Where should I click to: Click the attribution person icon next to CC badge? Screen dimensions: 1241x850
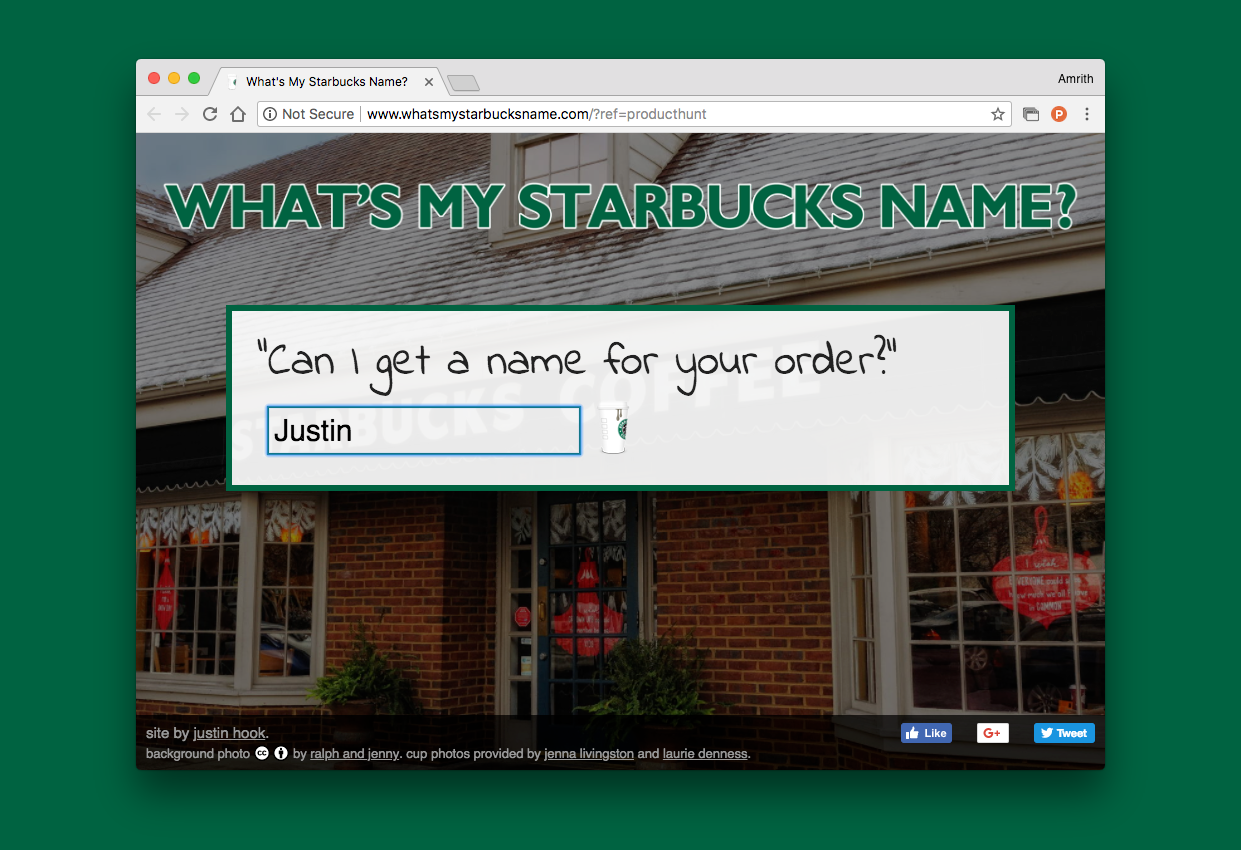coord(280,754)
